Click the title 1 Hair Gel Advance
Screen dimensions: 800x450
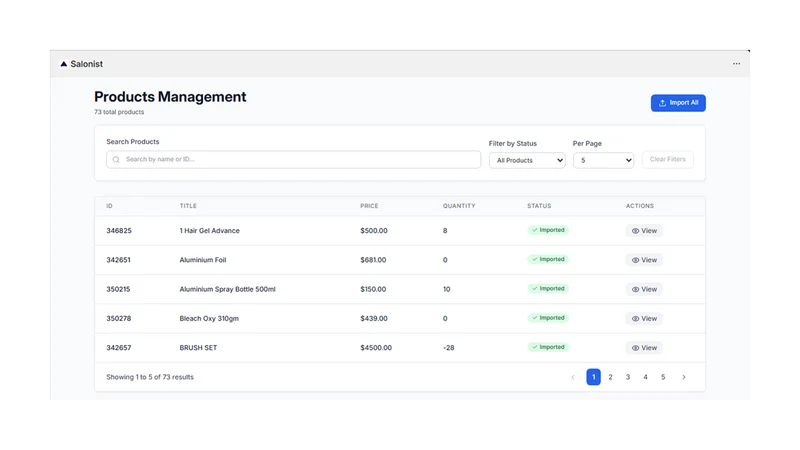pos(209,231)
